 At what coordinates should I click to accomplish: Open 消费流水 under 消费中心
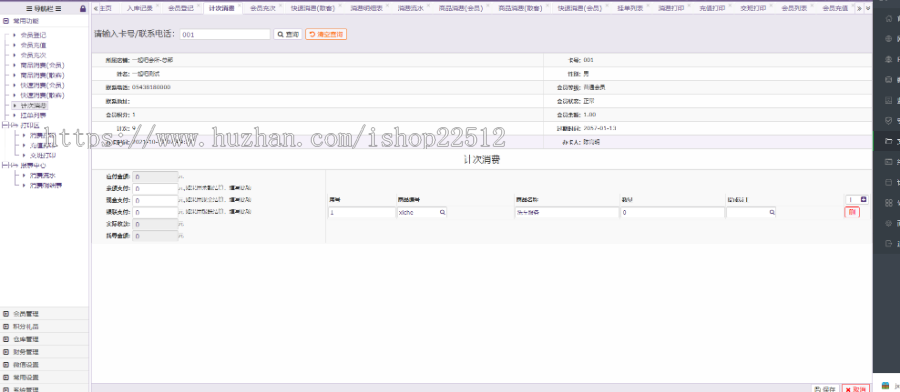[42, 176]
